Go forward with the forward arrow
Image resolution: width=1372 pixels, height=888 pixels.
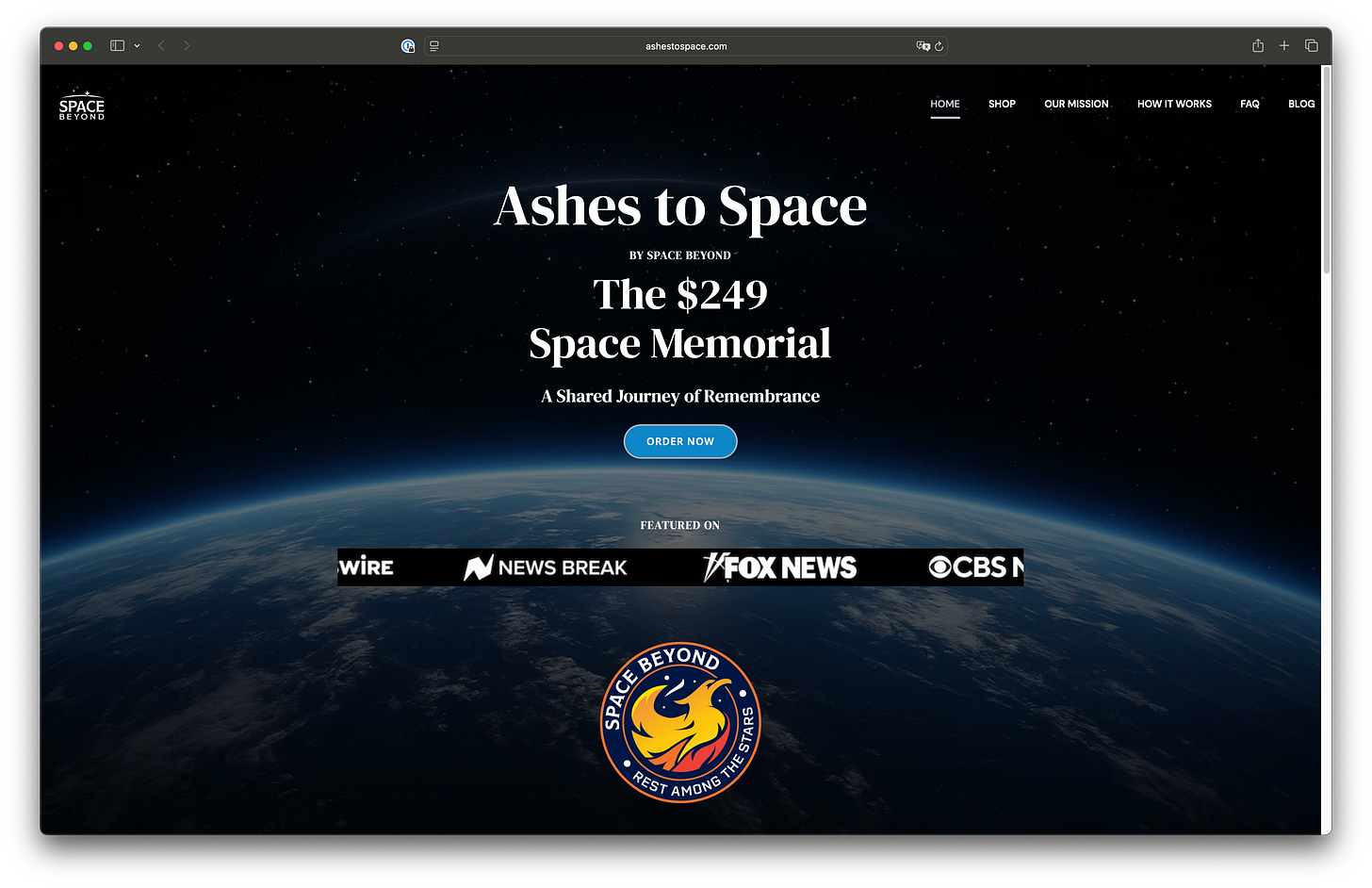[x=187, y=45]
